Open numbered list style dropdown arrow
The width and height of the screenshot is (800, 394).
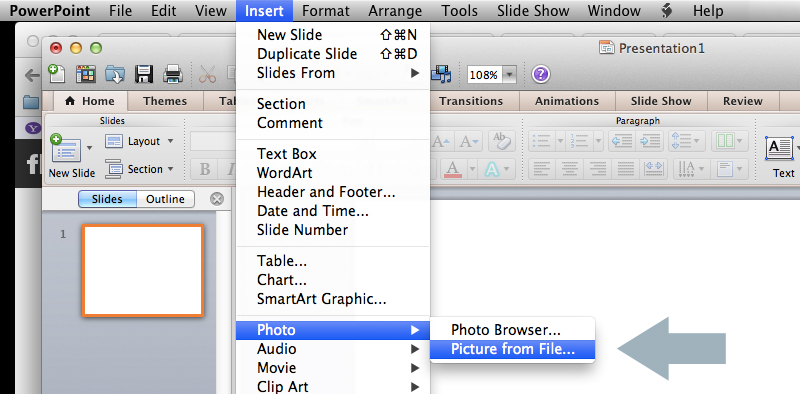pos(598,141)
